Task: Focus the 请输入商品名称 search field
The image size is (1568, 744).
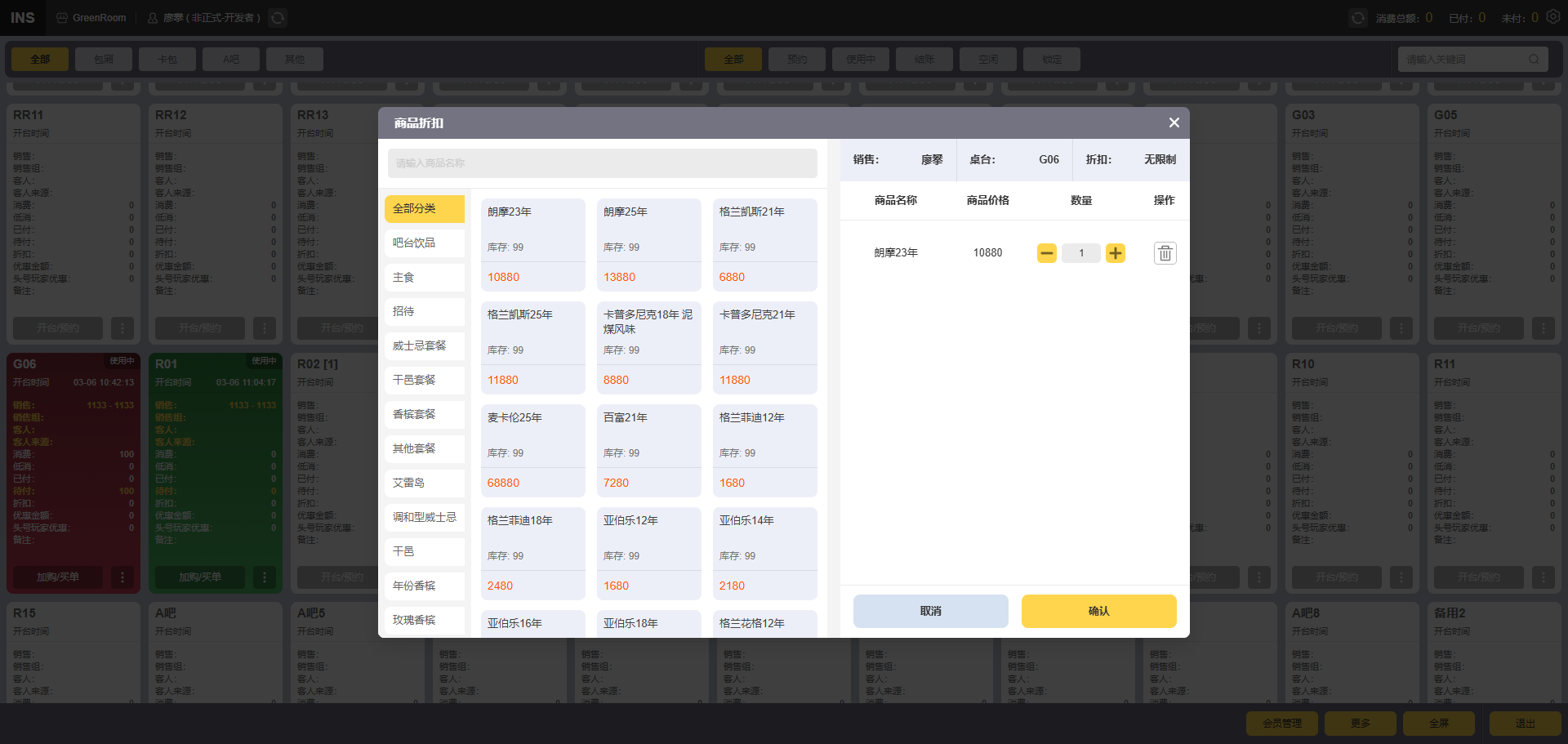Action: [603, 163]
